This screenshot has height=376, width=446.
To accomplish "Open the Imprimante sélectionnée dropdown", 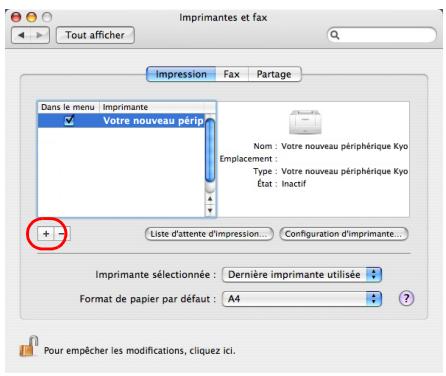I will click(x=302, y=275).
